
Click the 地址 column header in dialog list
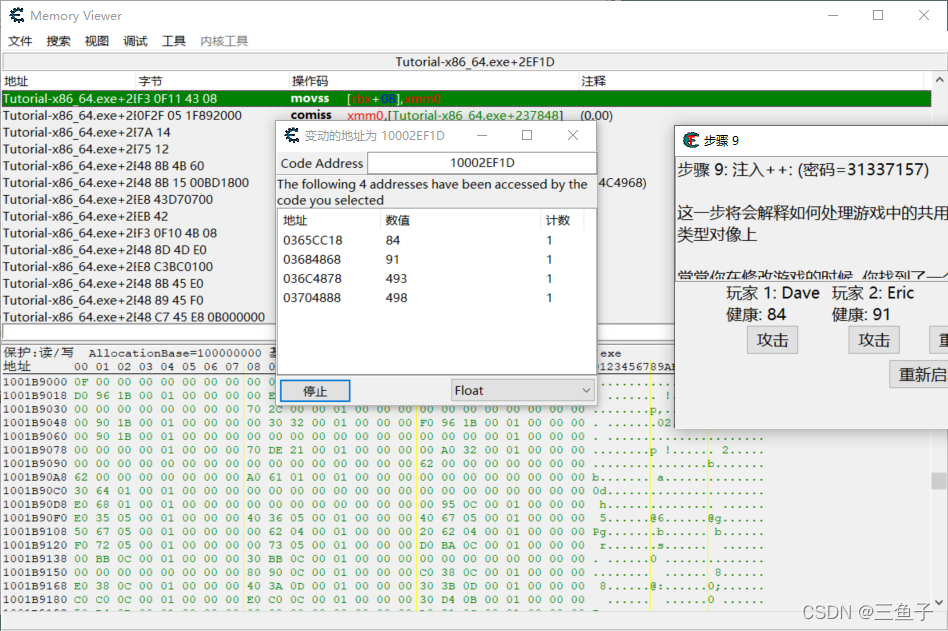330,221
